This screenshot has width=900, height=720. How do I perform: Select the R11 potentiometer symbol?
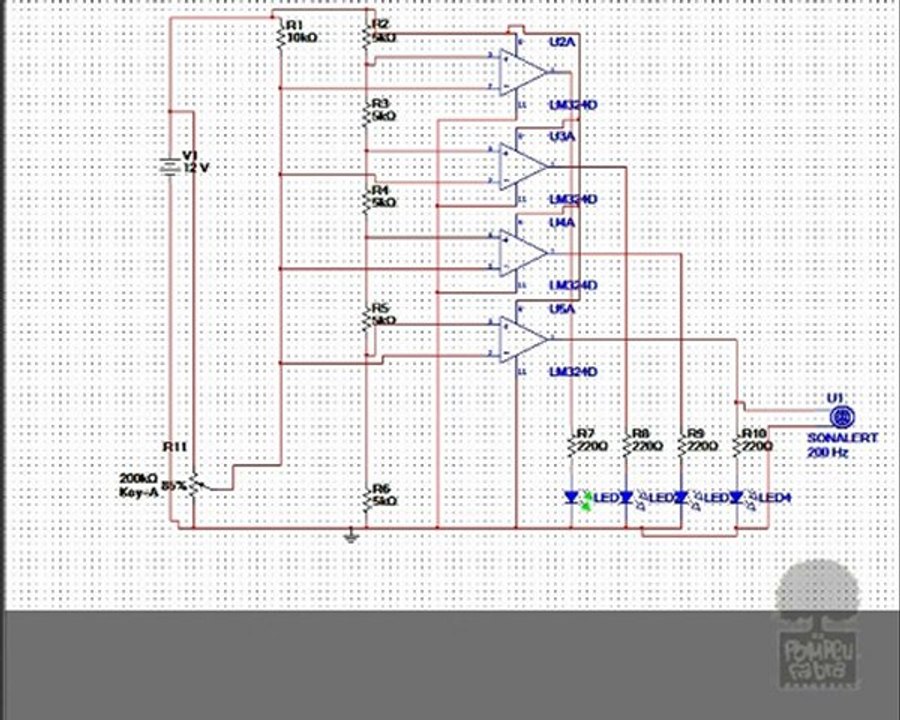coord(194,486)
